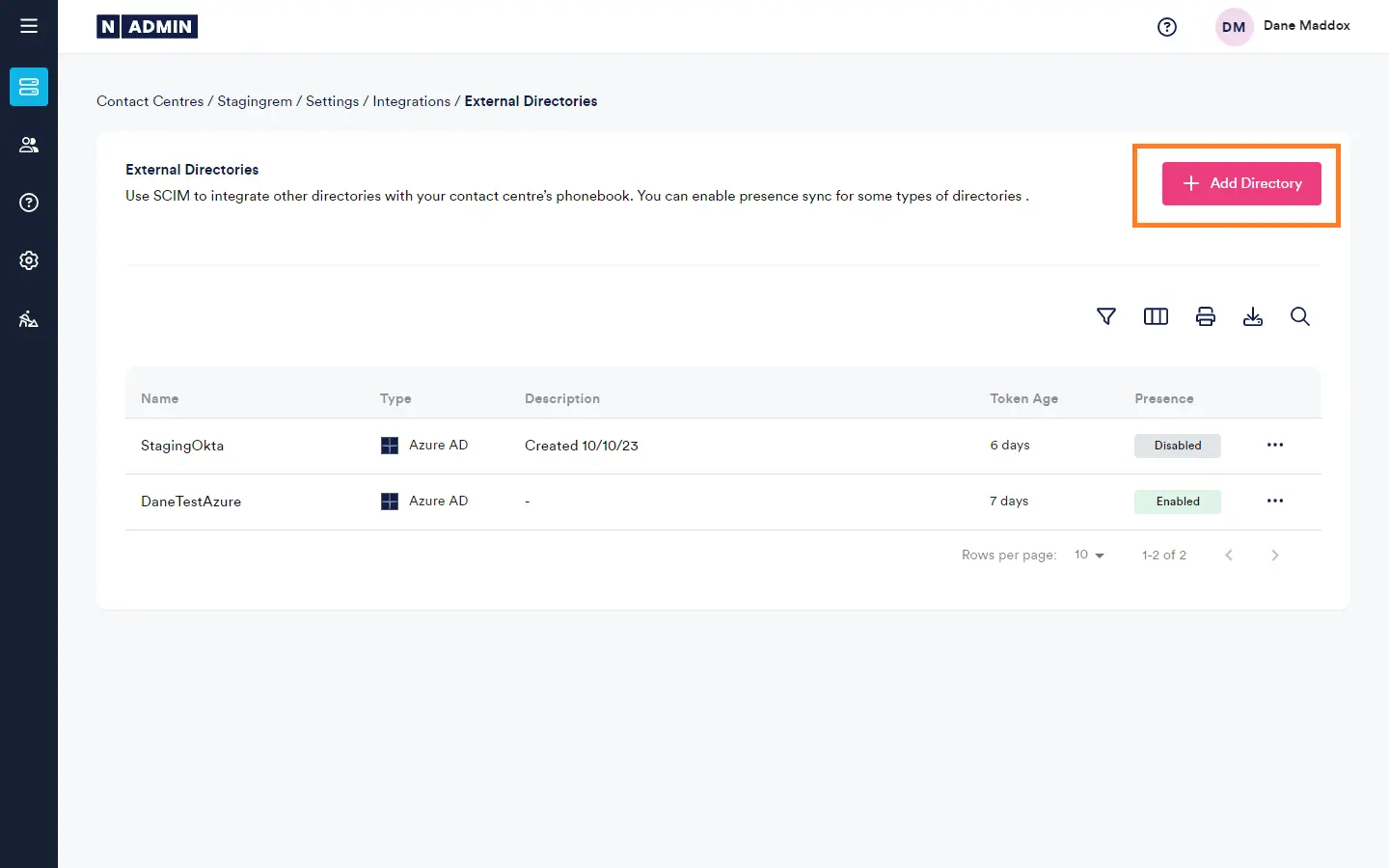Open the Dane Maddox user profile menu
This screenshot has height=868, width=1389.
(x=1283, y=27)
